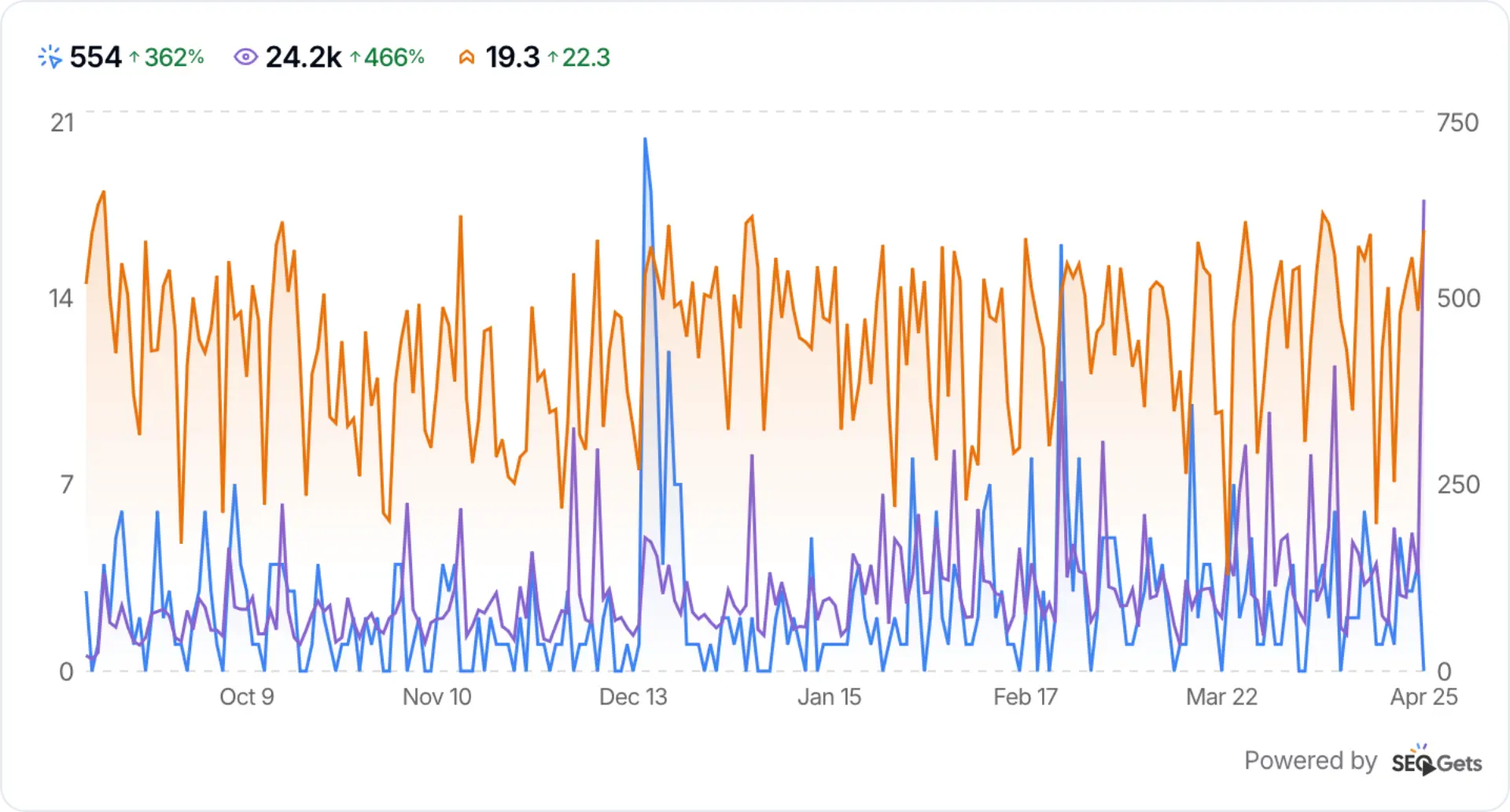Click the play triangle in SEO Gets logo
The height and width of the screenshot is (812, 1510).
[1429, 768]
